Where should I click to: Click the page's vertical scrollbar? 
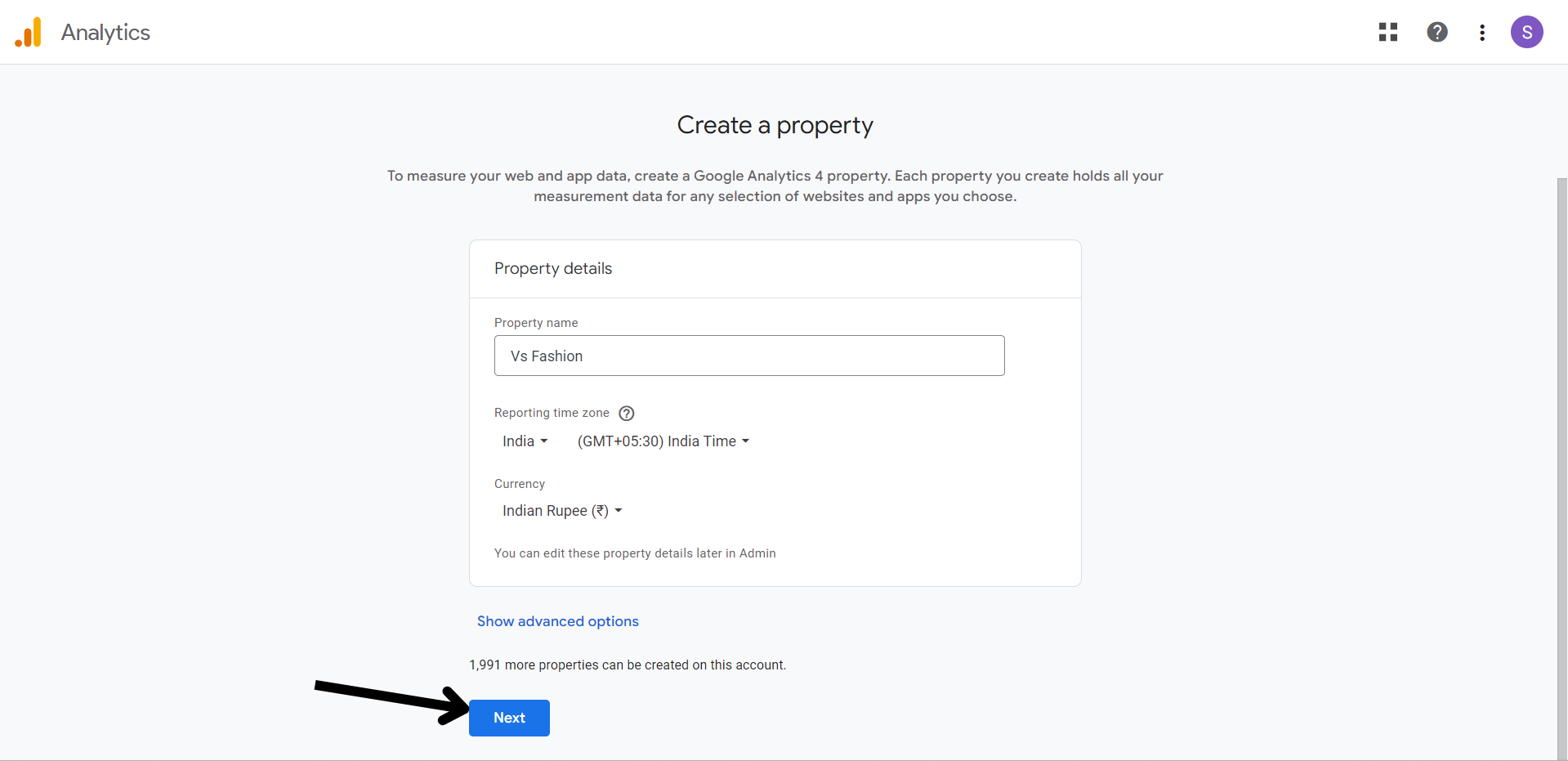[x=1561, y=409]
